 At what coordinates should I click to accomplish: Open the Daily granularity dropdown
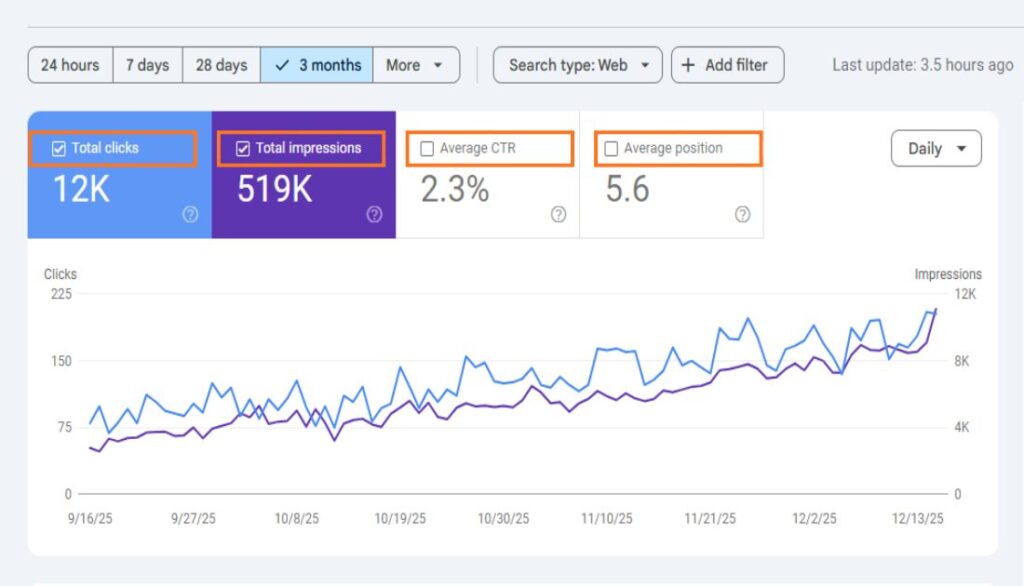click(x=936, y=149)
